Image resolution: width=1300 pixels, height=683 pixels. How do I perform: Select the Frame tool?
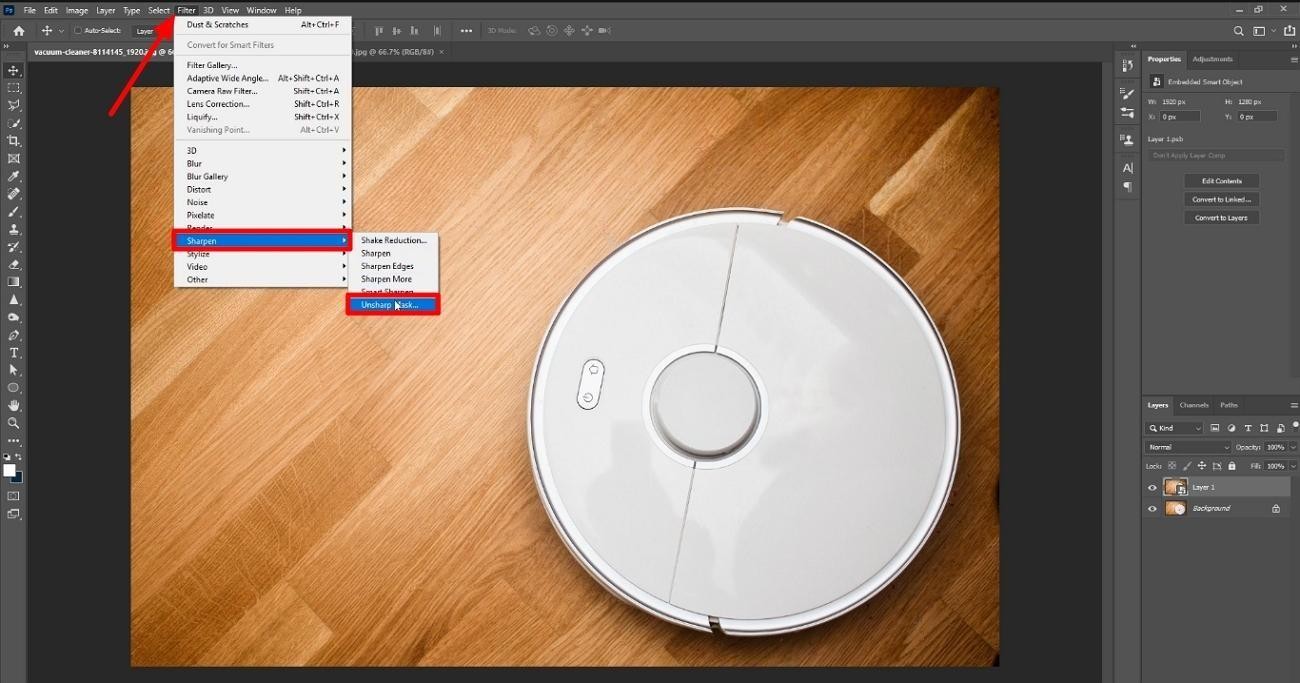point(14,158)
